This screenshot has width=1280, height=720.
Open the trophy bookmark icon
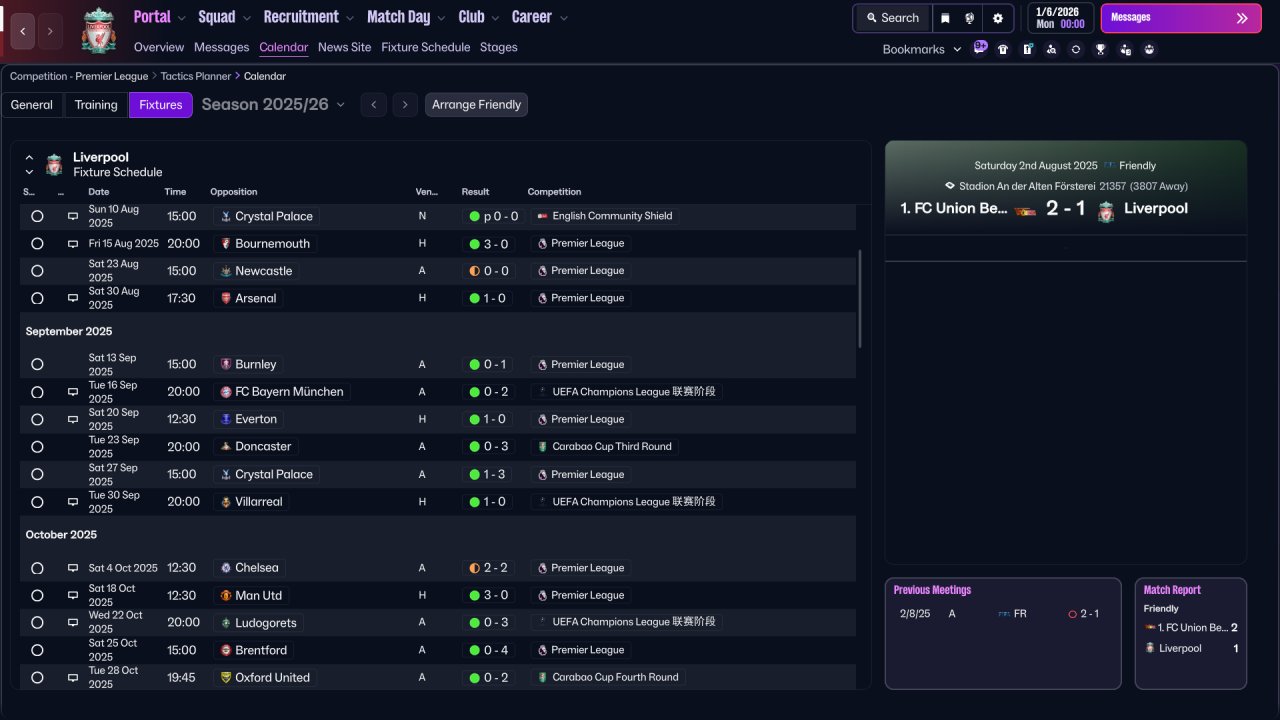point(1101,49)
